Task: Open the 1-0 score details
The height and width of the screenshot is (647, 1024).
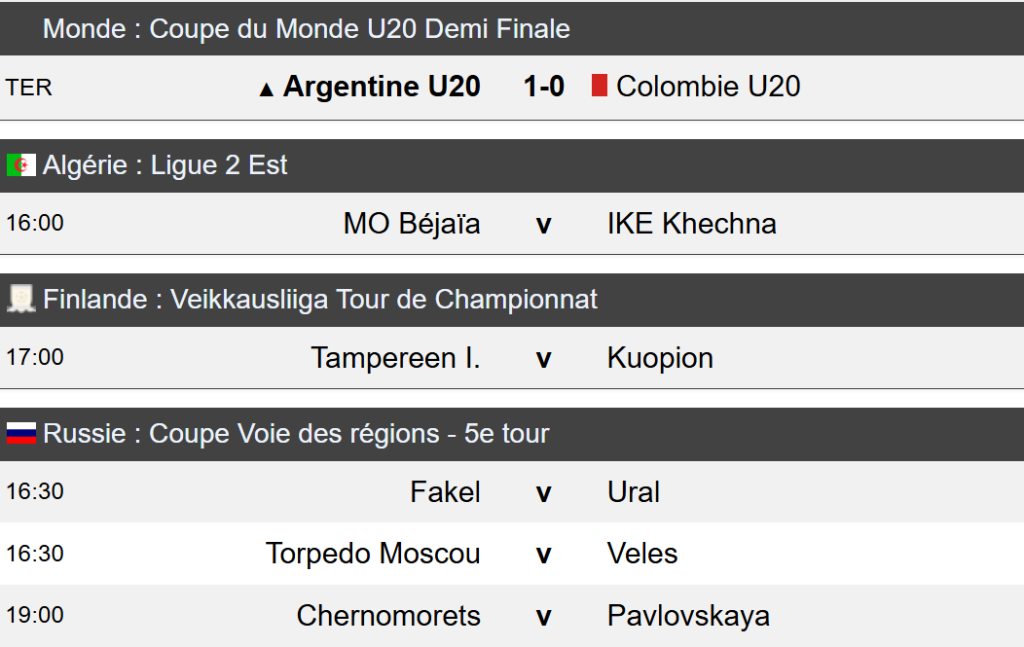Action: pos(544,87)
